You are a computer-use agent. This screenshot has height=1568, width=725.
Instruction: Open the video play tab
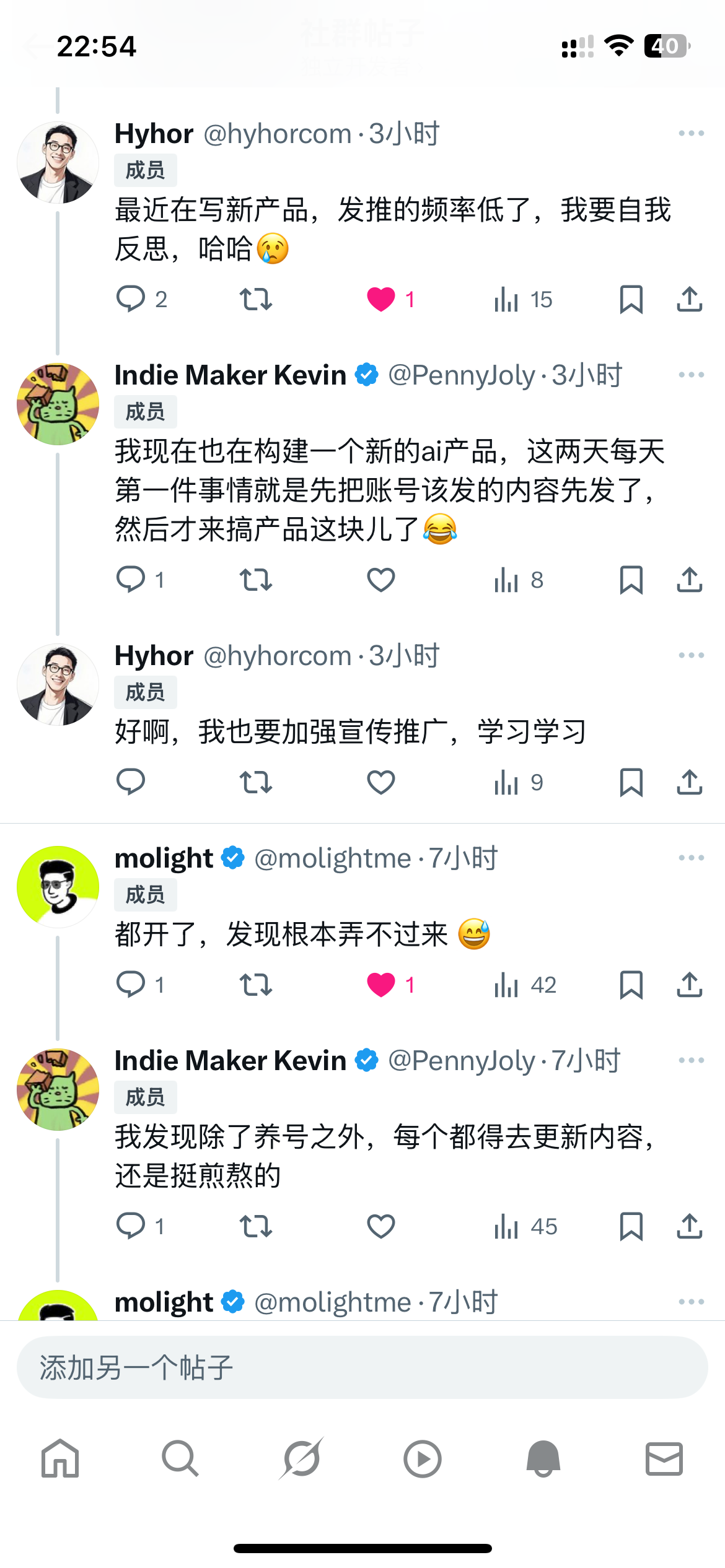422,1458
